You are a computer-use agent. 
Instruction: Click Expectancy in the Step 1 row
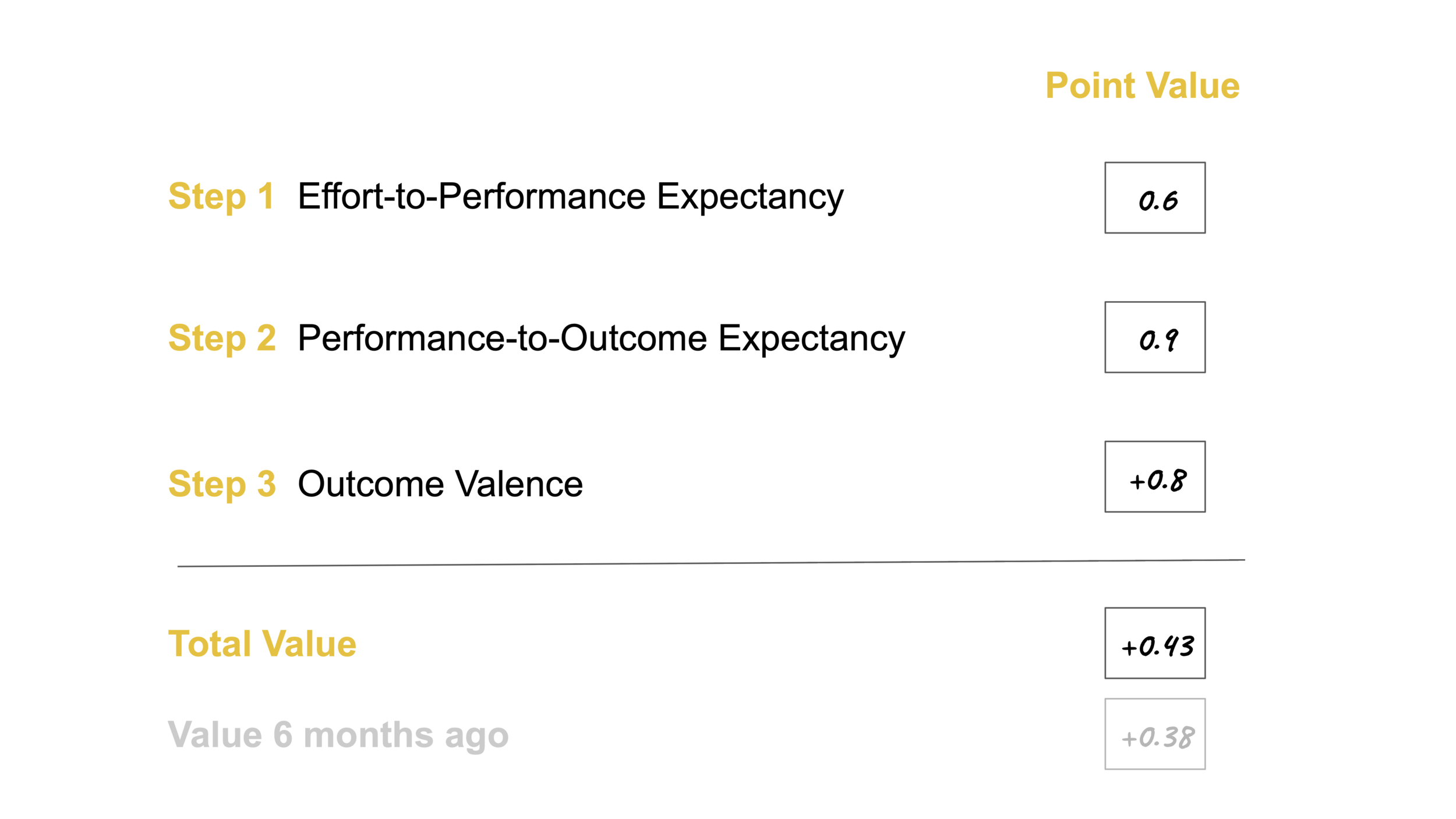(750, 198)
